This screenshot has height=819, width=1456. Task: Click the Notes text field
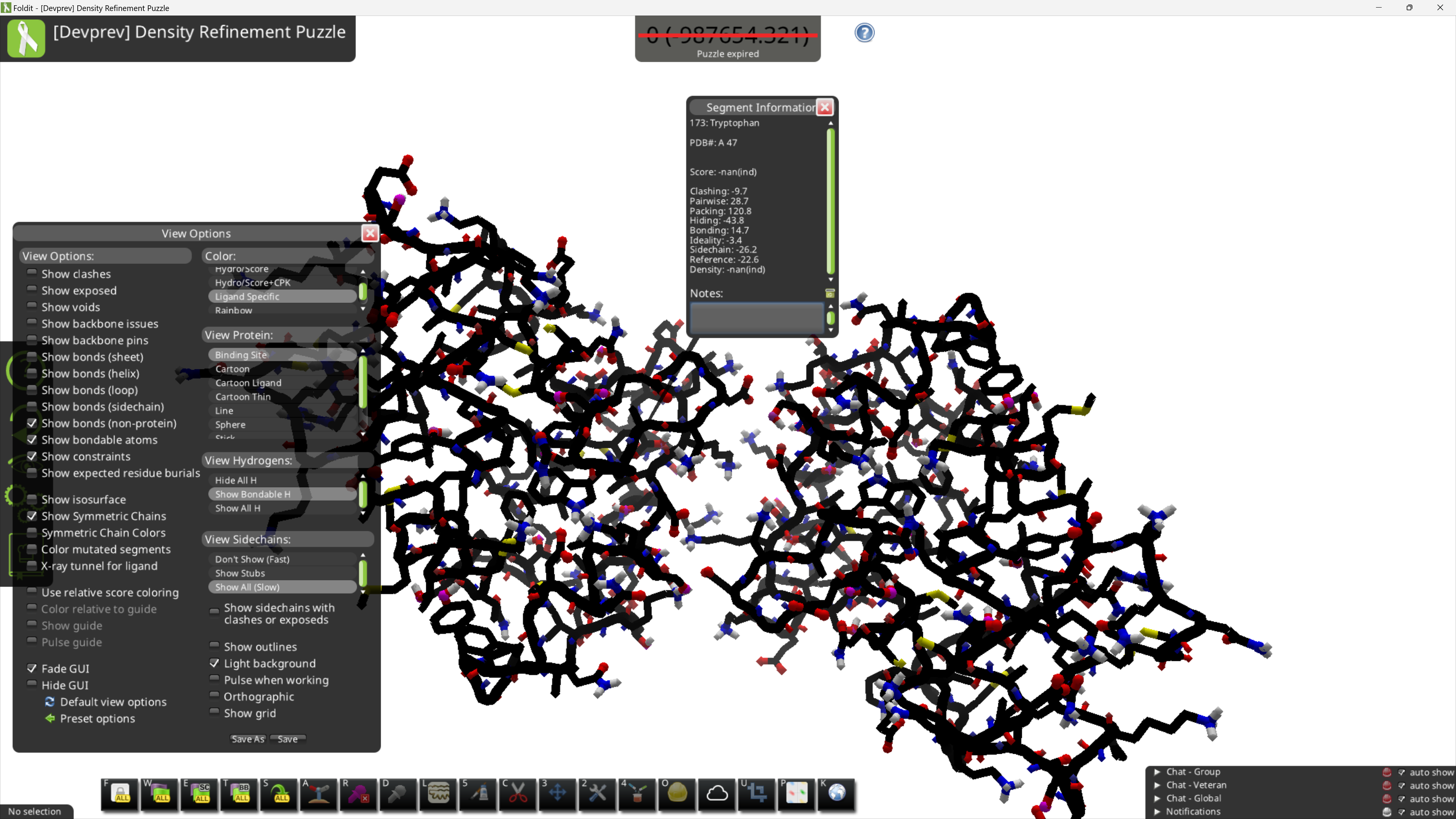[x=756, y=318]
